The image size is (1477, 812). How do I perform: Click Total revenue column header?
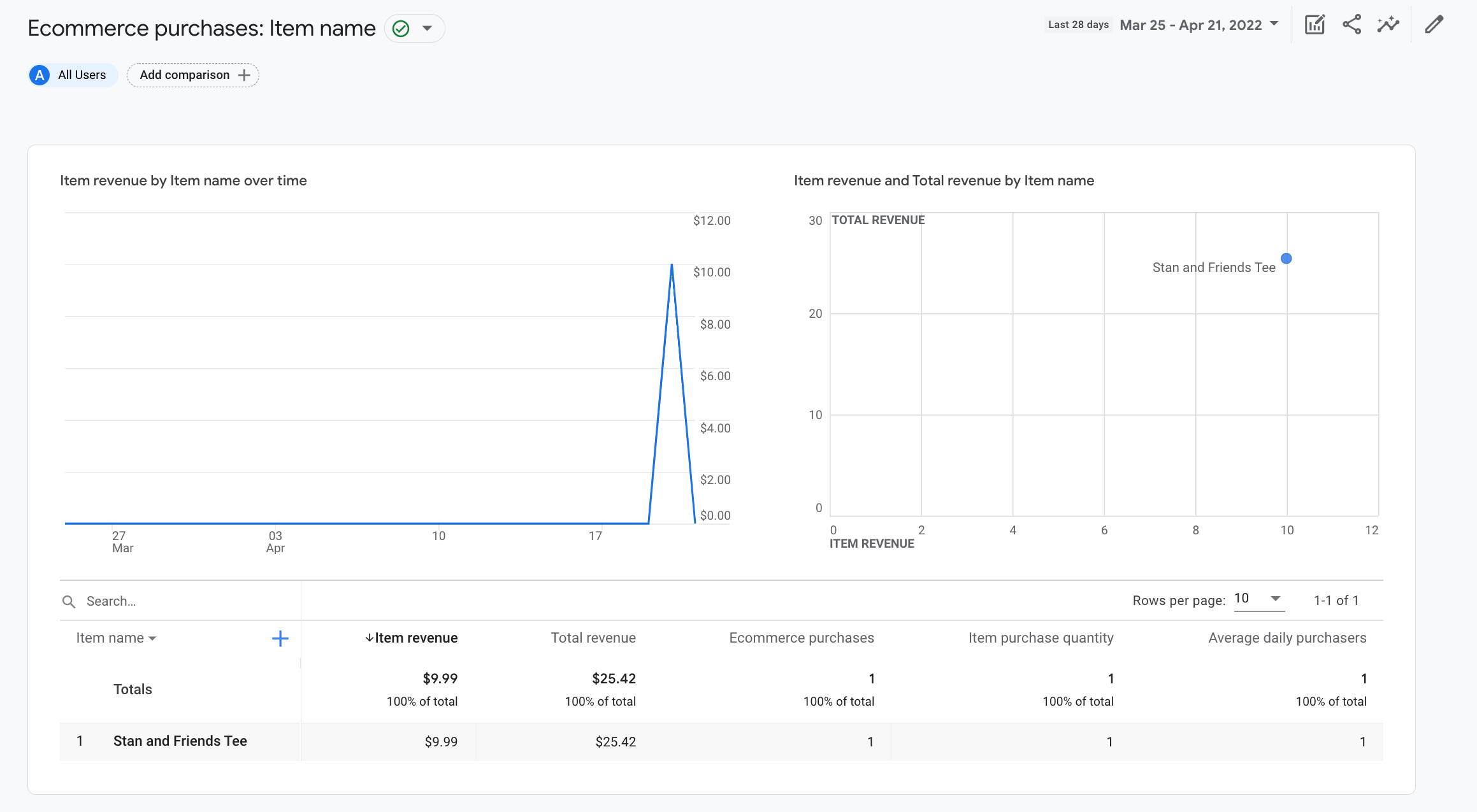[x=594, y=637]
